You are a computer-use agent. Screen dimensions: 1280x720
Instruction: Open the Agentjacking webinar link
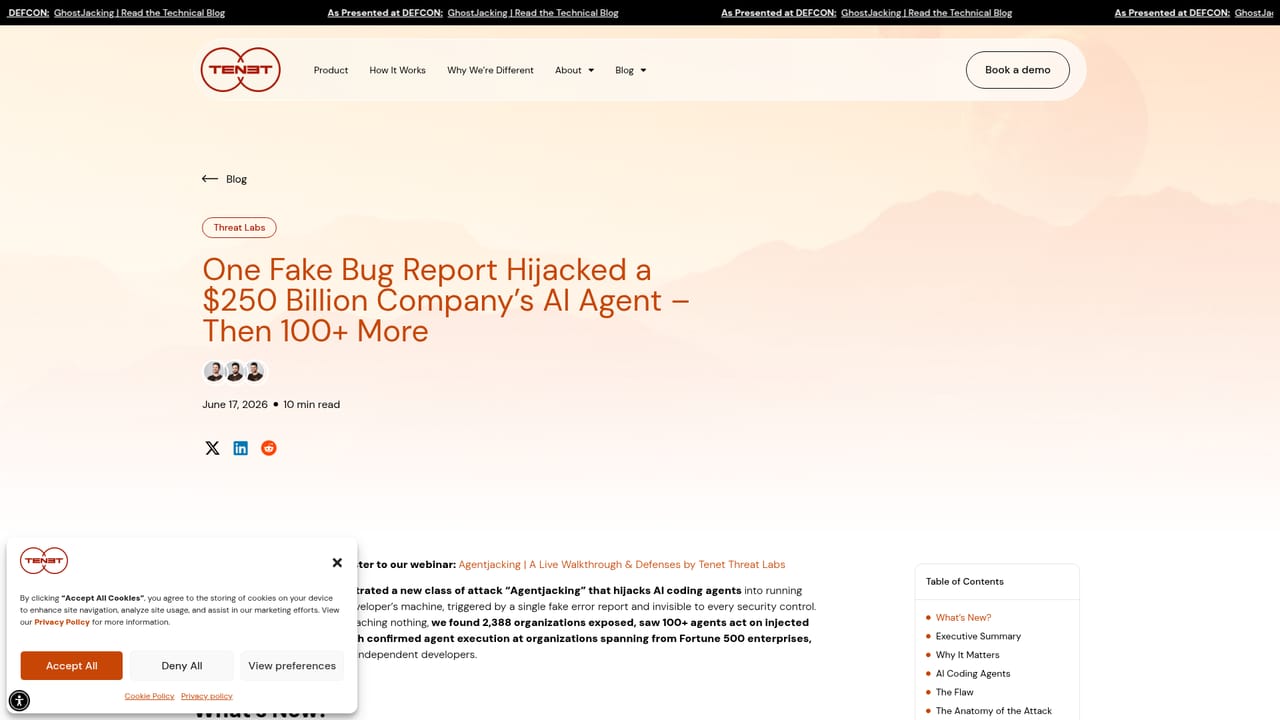tap(622, 564)
